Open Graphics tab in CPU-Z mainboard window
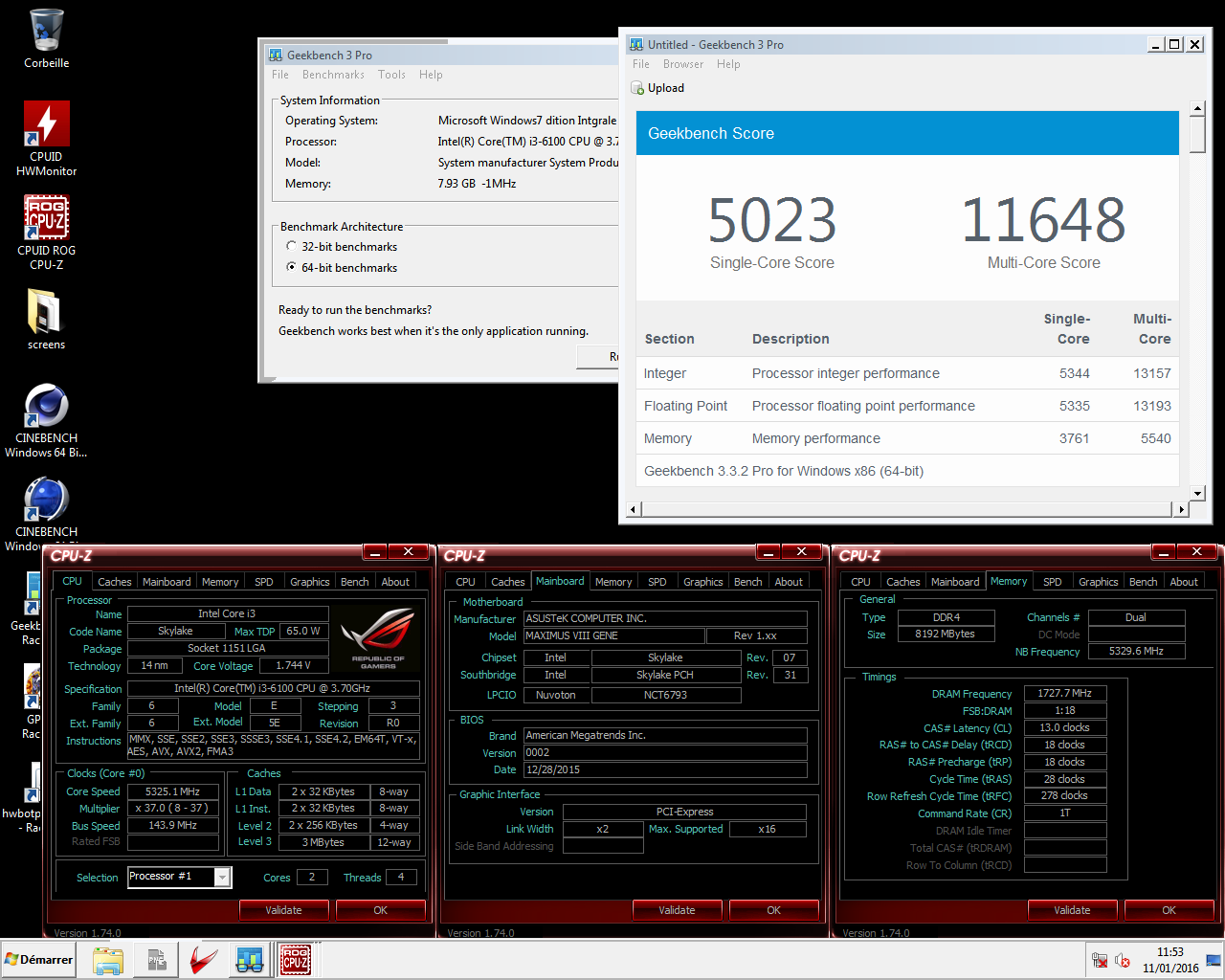The width and height of the screenshot is (1225, 980). pyautogui.click(x=703, y=582)
